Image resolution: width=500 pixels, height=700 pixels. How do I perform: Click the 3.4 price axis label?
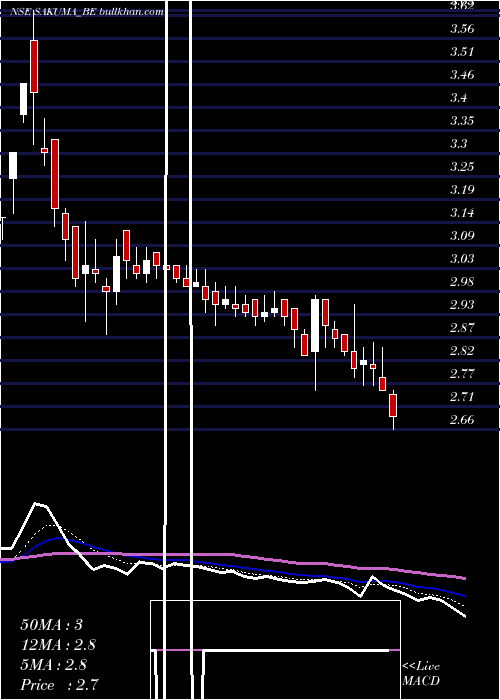tap(459, 98)
